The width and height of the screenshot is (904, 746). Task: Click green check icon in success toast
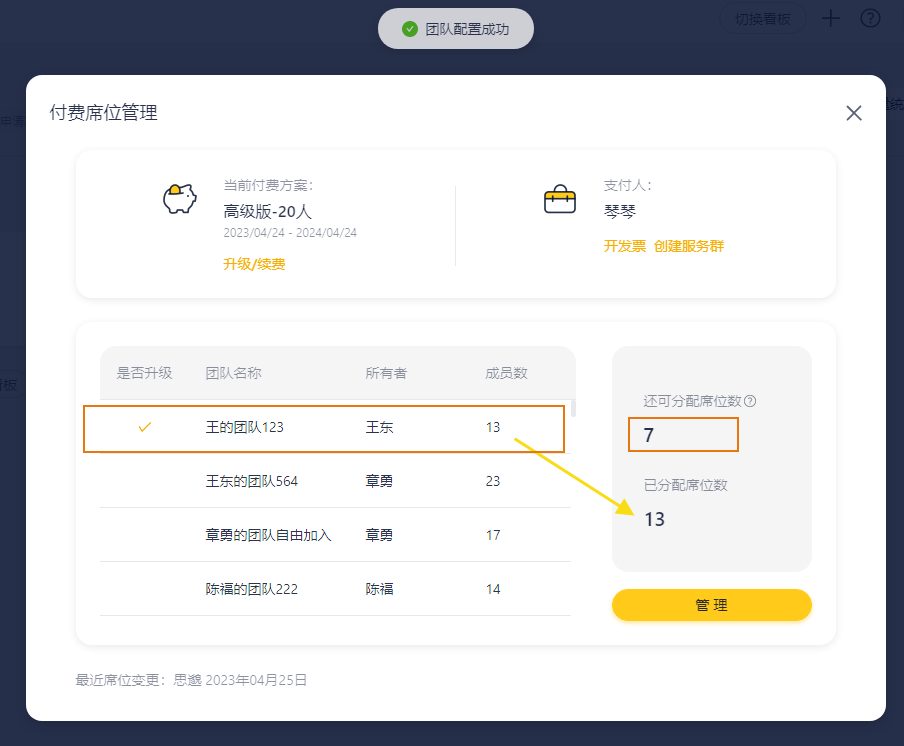[x=409, y=29]
